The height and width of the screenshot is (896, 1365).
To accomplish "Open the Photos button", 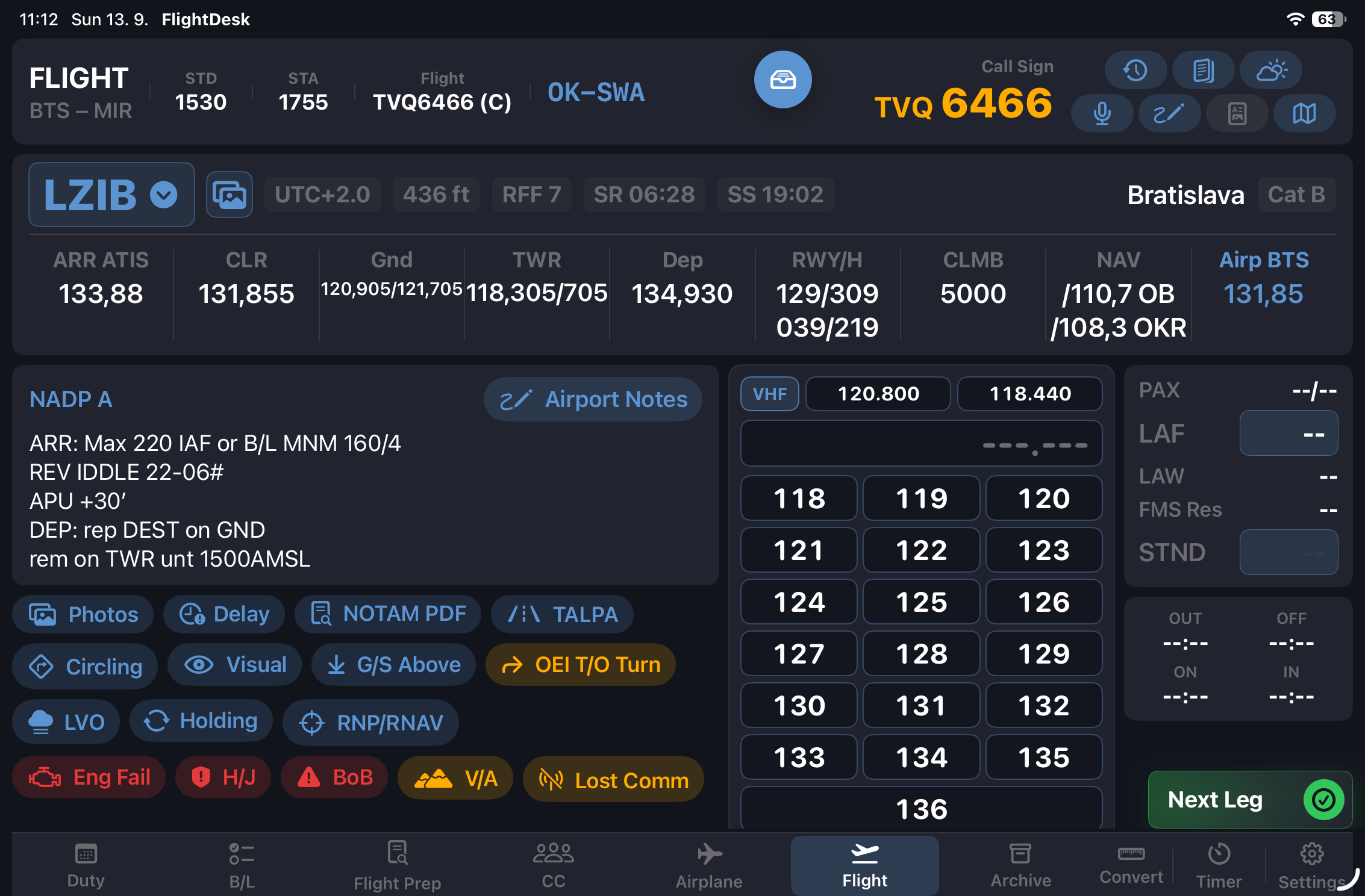I will point(83,614).
